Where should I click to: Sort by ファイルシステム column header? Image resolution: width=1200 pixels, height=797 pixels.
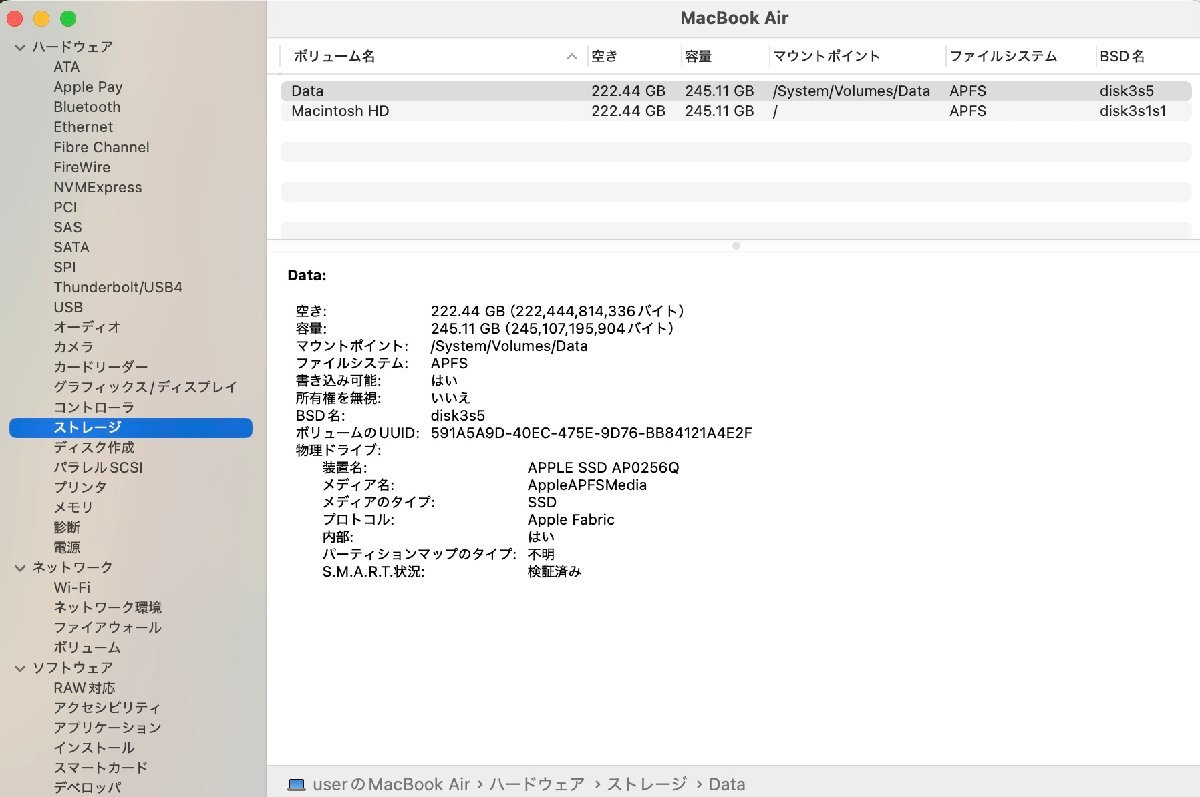[1003, 57]
